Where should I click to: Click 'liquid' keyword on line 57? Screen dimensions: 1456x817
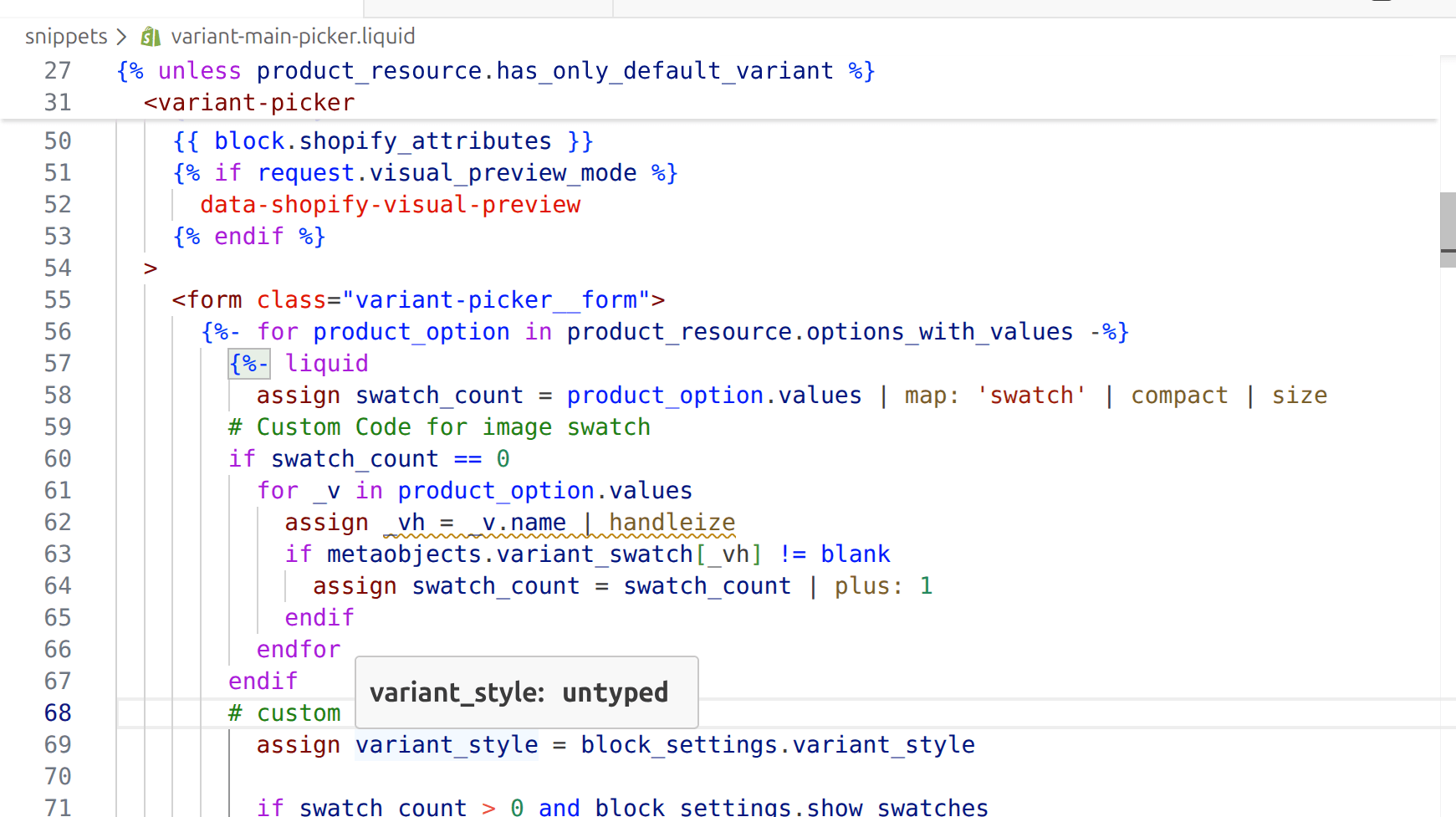[327, 364]
